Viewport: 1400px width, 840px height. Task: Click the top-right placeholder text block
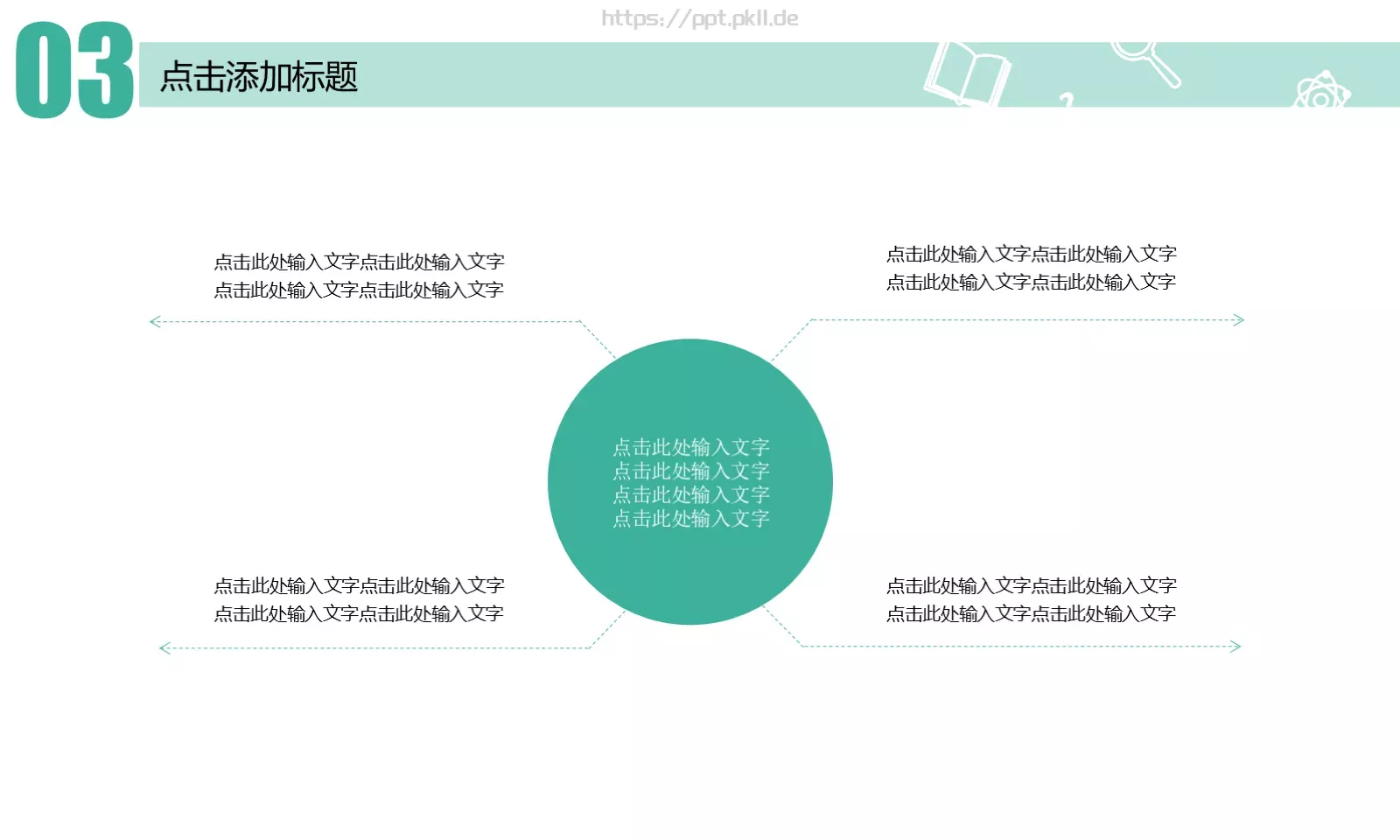1032,268
